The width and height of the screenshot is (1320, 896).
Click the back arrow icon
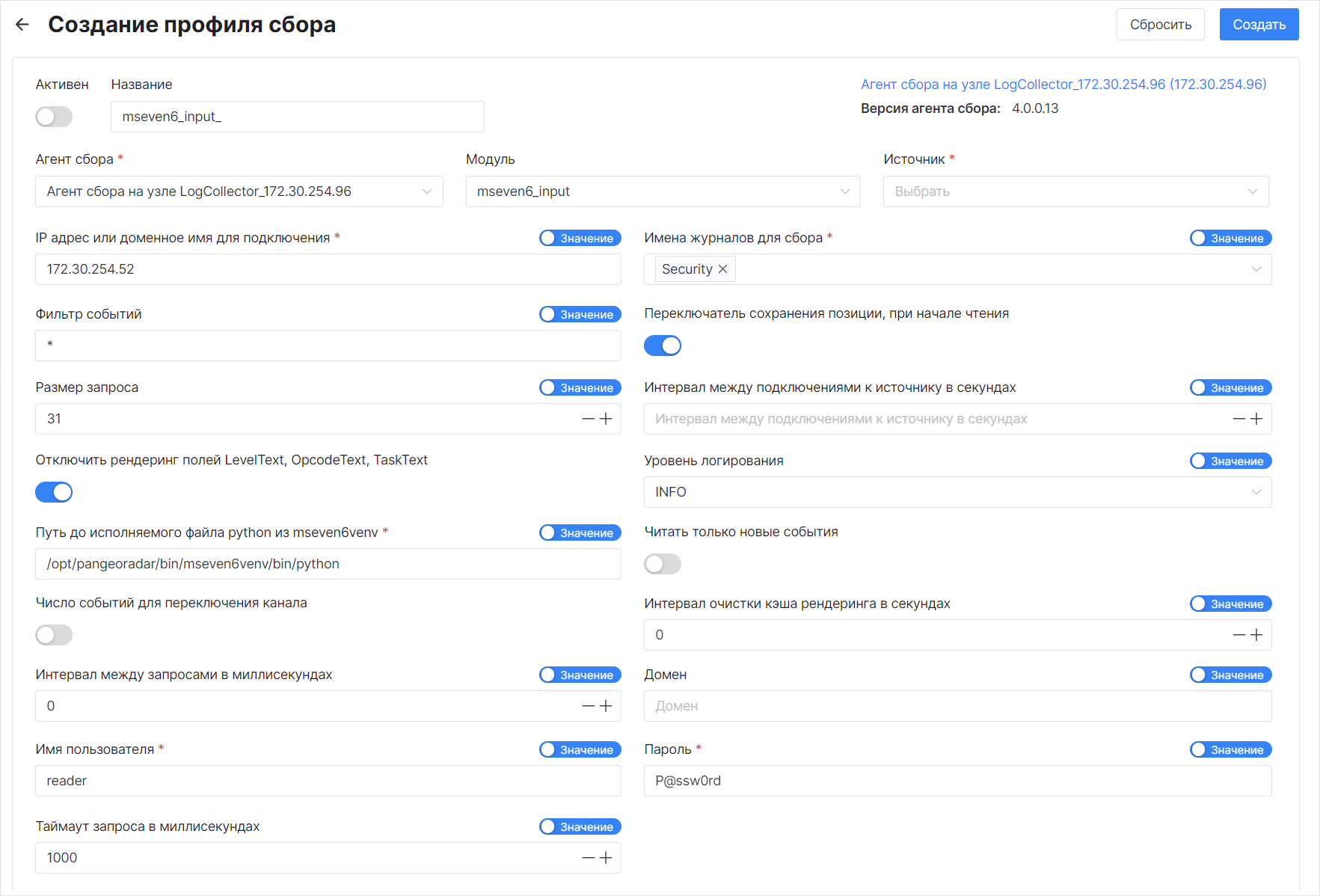(22, 25)
